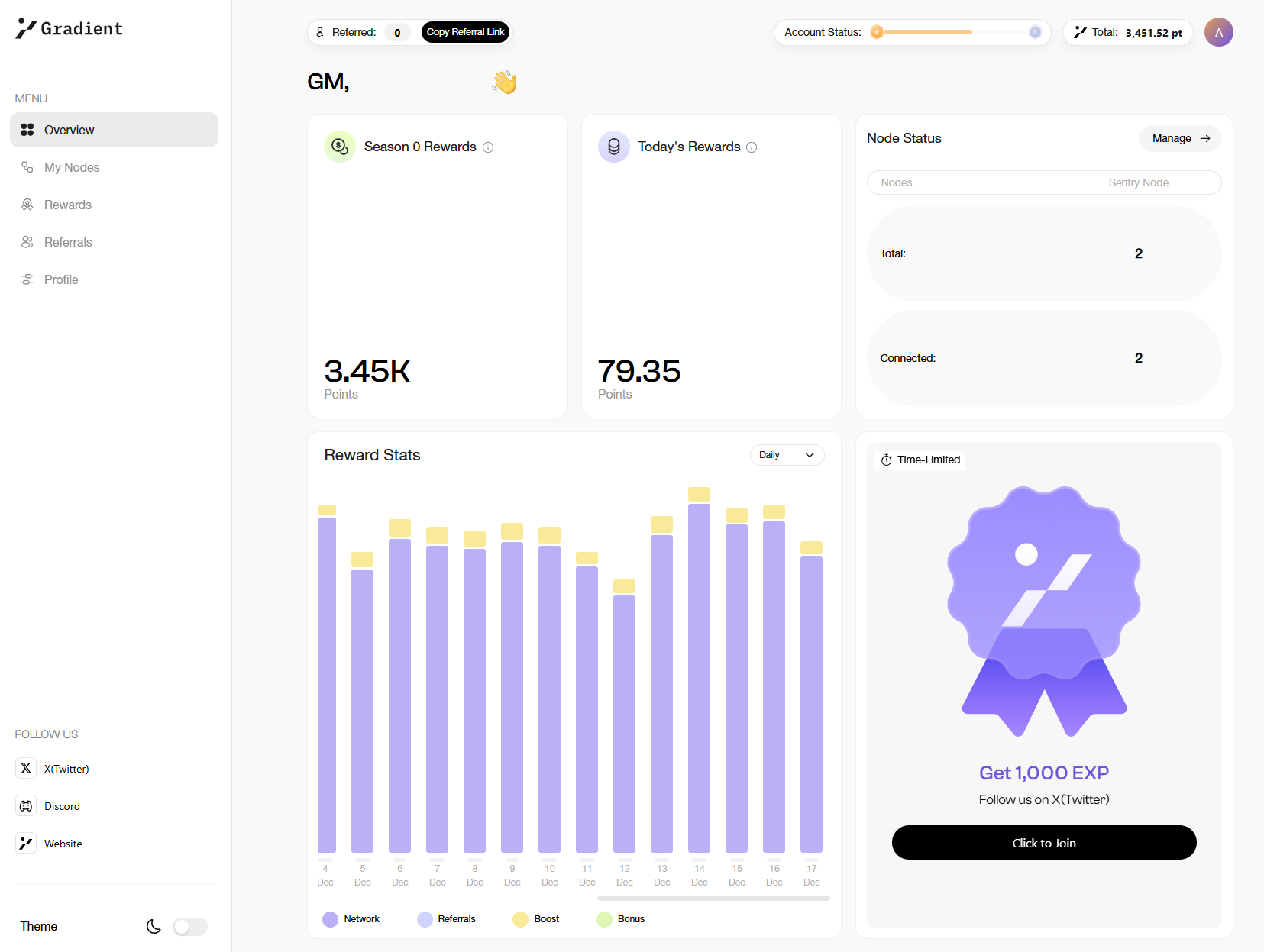Select the Sentry Node tab
1264x952 pixels.
1138,182
